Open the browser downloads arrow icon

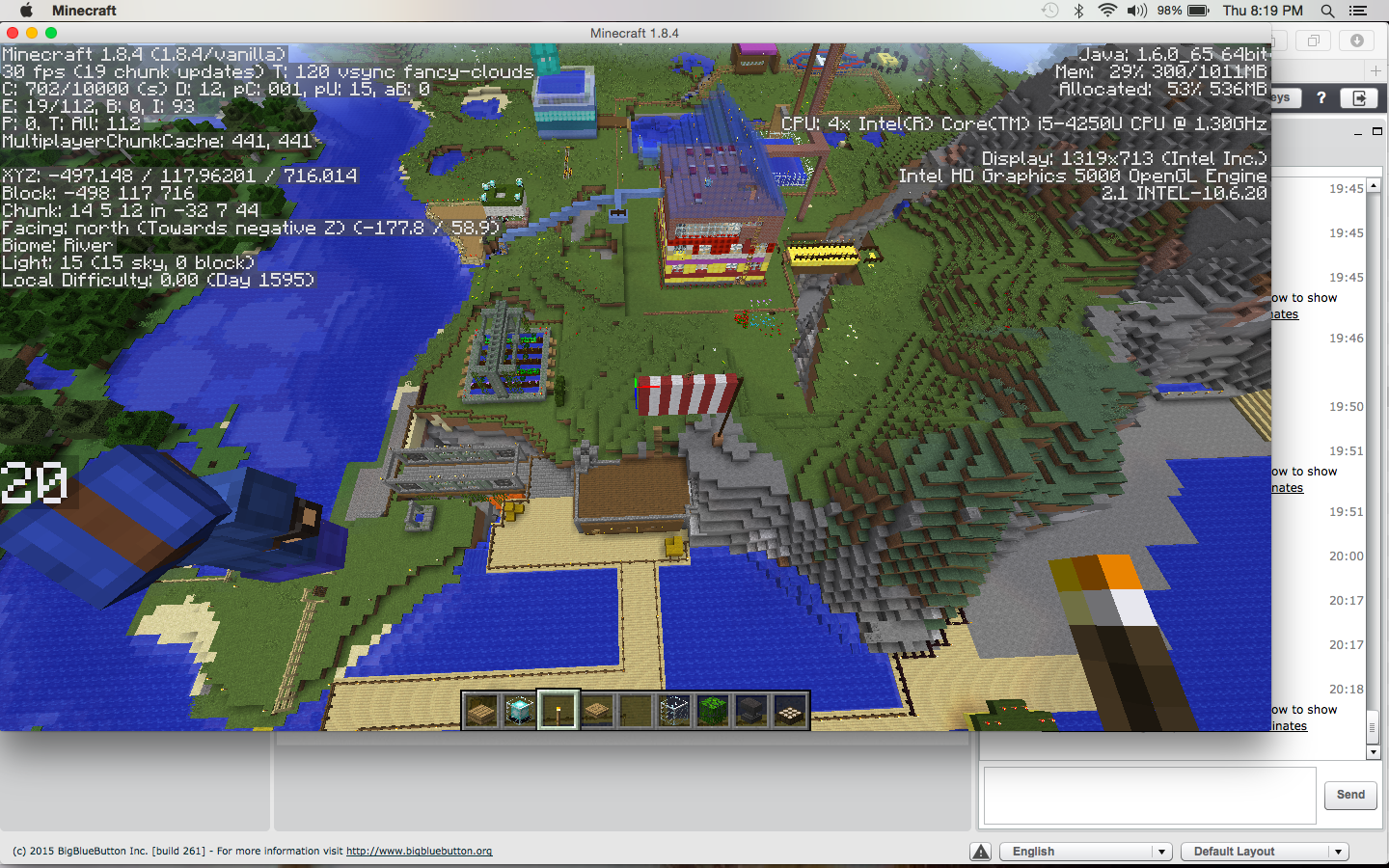point(1357,41)
